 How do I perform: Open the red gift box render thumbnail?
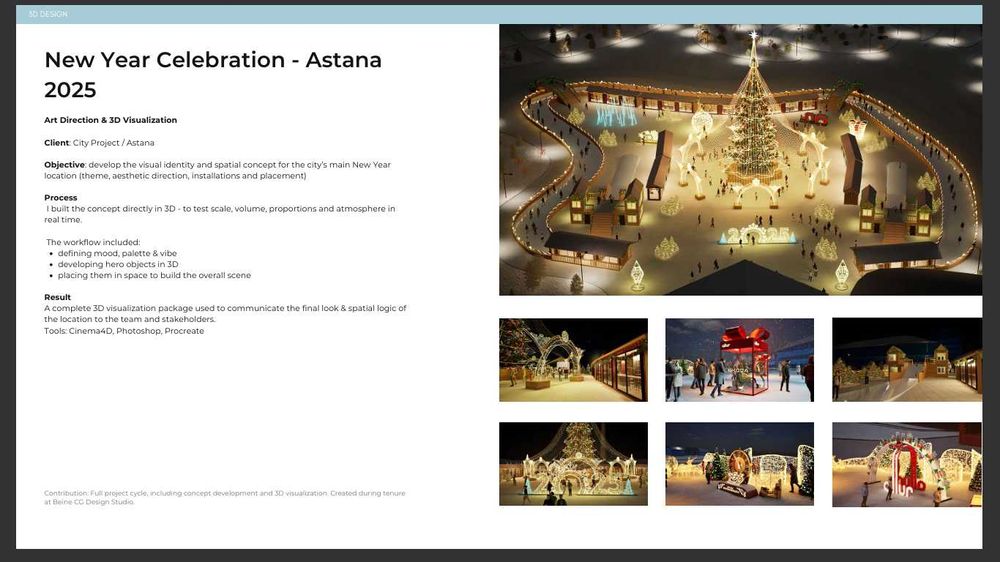coord(740,360)
